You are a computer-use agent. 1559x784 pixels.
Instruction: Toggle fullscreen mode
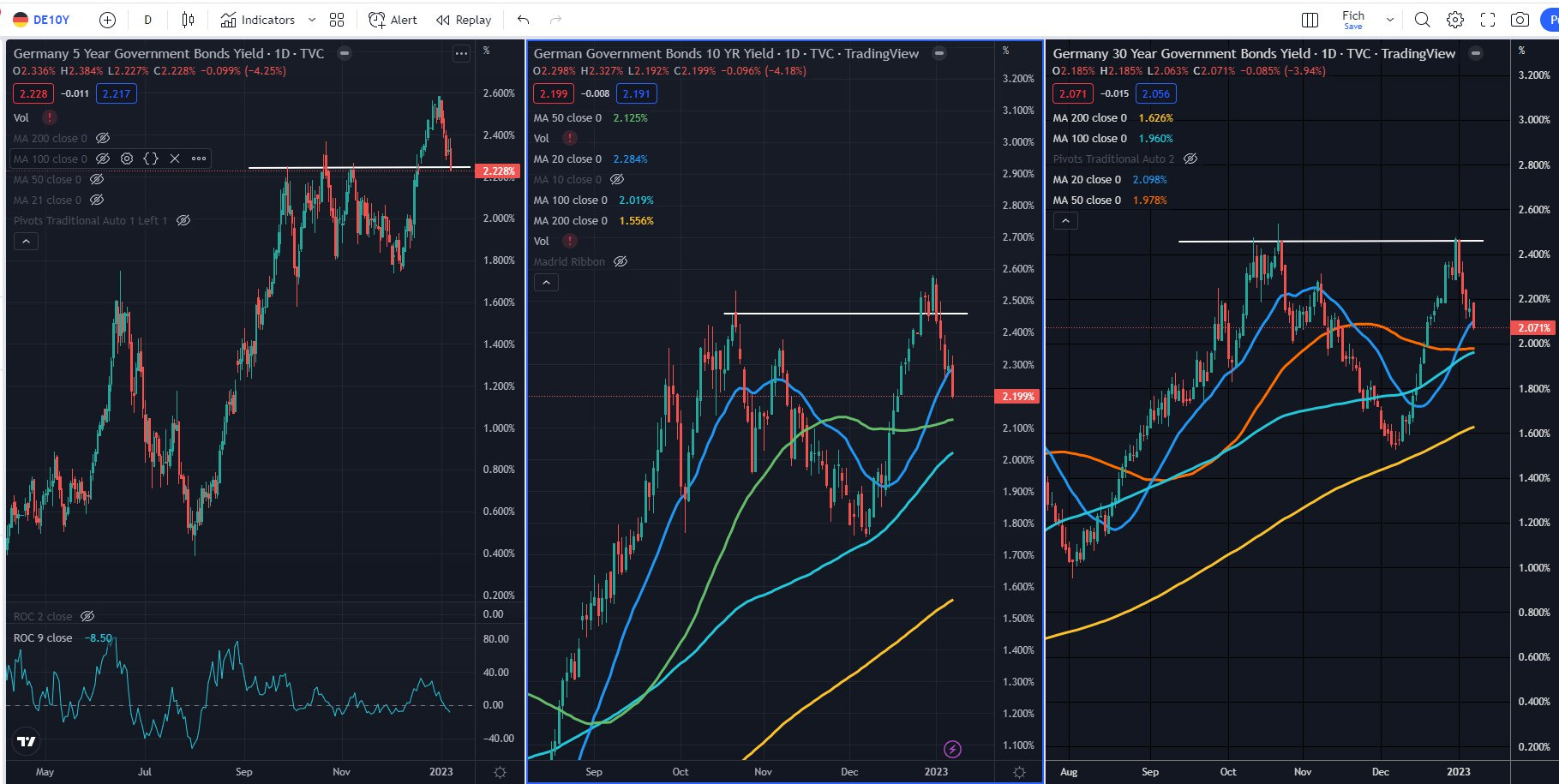[x=1488, y=20]
